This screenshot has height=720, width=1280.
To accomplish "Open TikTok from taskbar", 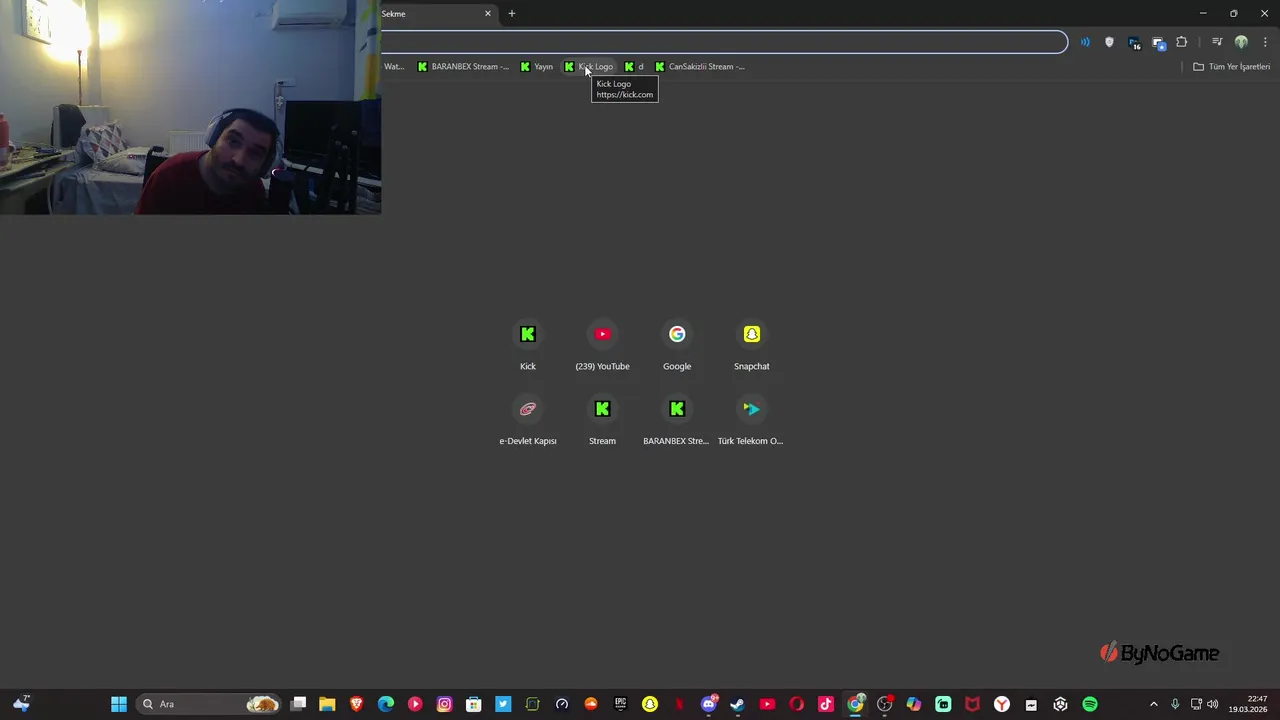I will point(826,704).
